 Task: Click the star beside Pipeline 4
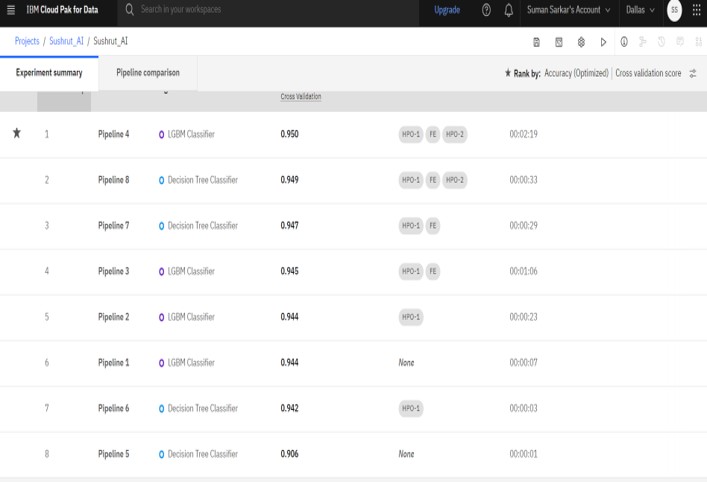17,133
